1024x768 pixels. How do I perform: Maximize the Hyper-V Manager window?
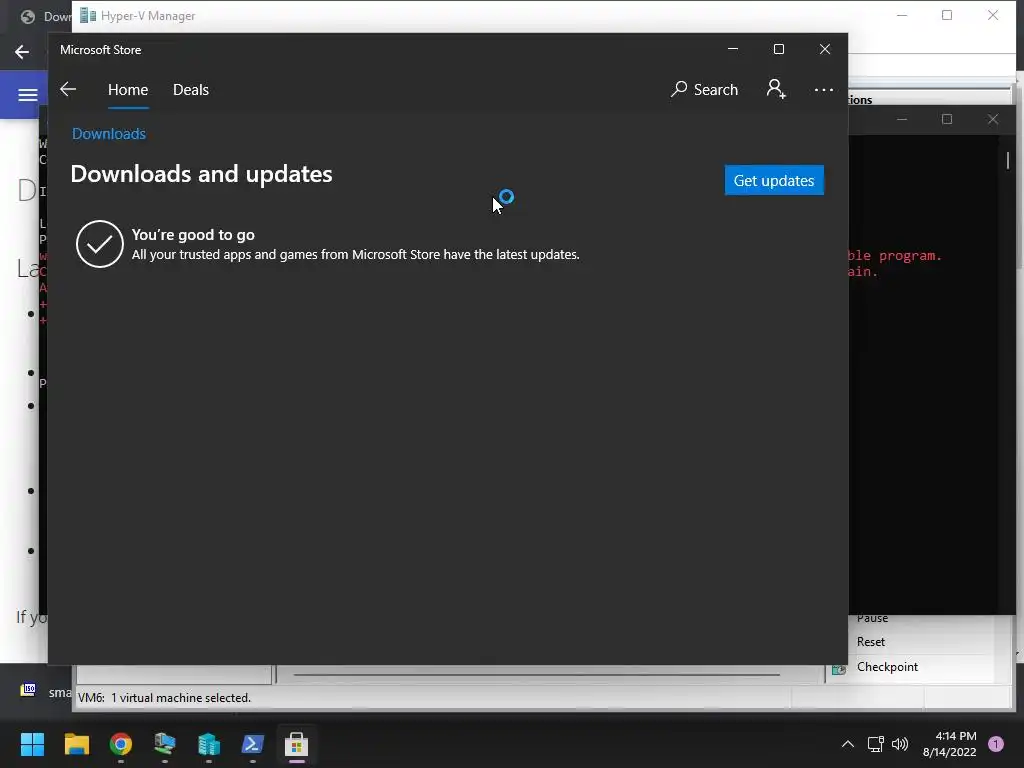[x=947, y=16]
